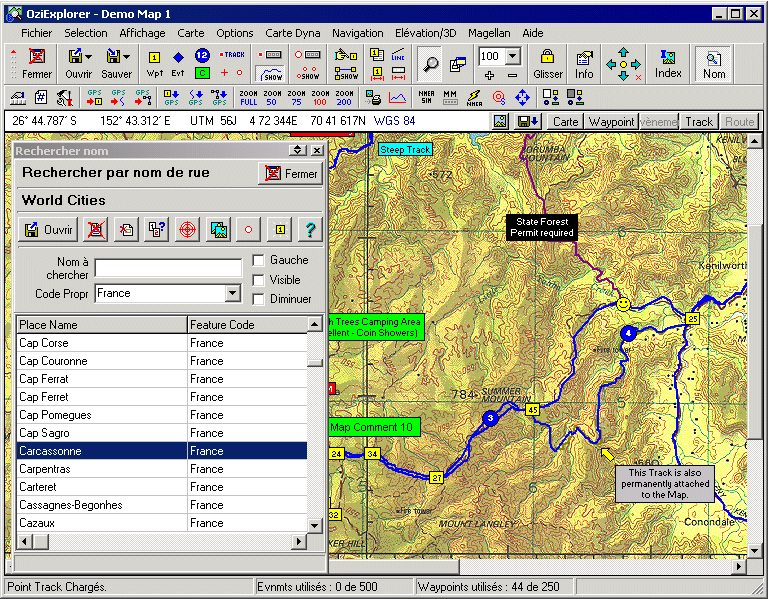
Task: Click the blue circle 12 map feature icon
Action: point(202,55)
